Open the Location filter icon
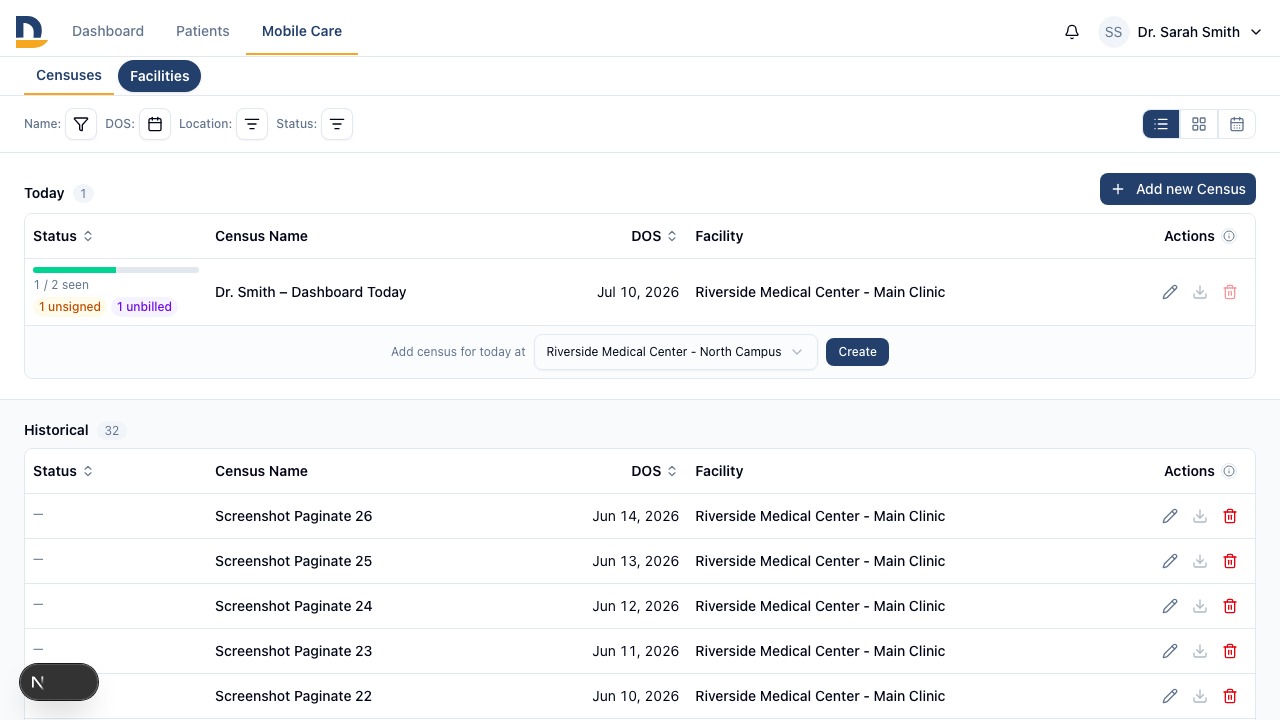Viewport: 1280px width, 720px height. click(252, 124)
